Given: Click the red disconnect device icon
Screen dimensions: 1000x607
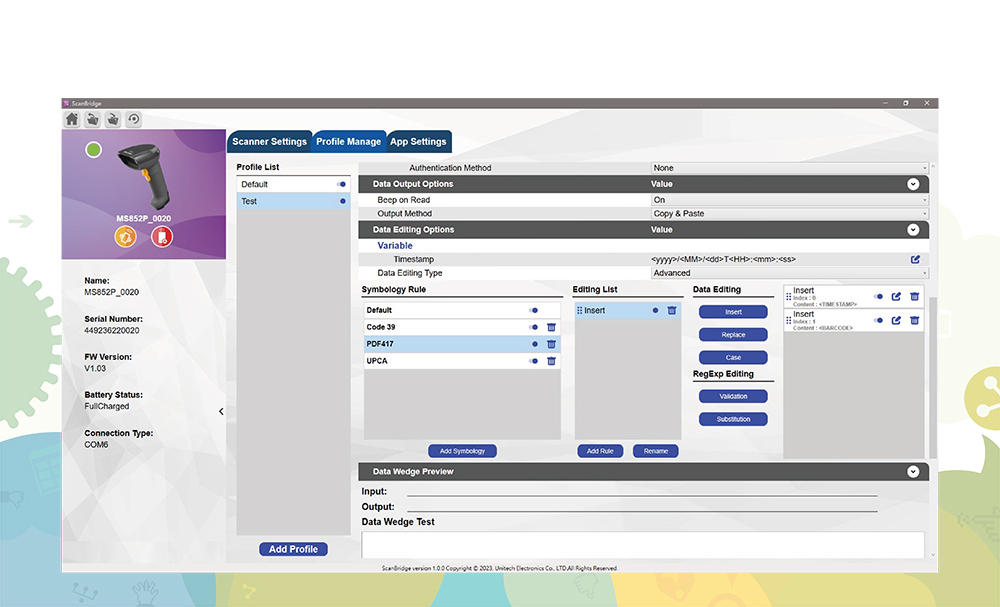Looking at the screenshot, I should [161, 237].
